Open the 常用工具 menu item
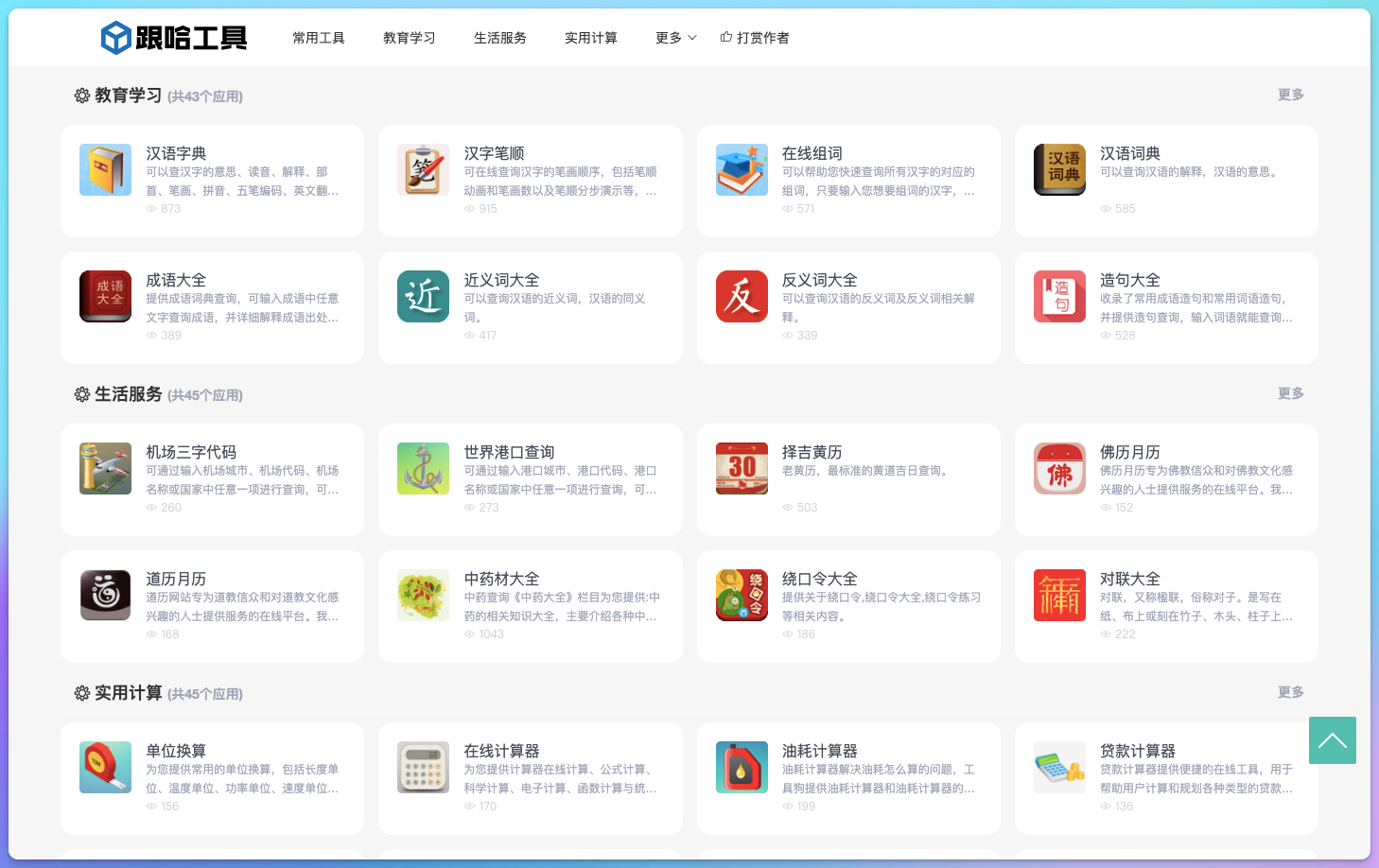1379x868 pixels. pyautogui.click(x=319, y=38)
